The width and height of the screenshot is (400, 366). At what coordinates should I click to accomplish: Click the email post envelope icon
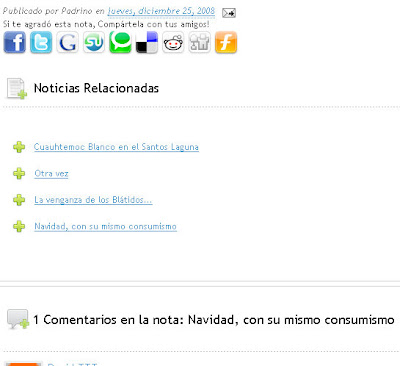coord(229,13)
